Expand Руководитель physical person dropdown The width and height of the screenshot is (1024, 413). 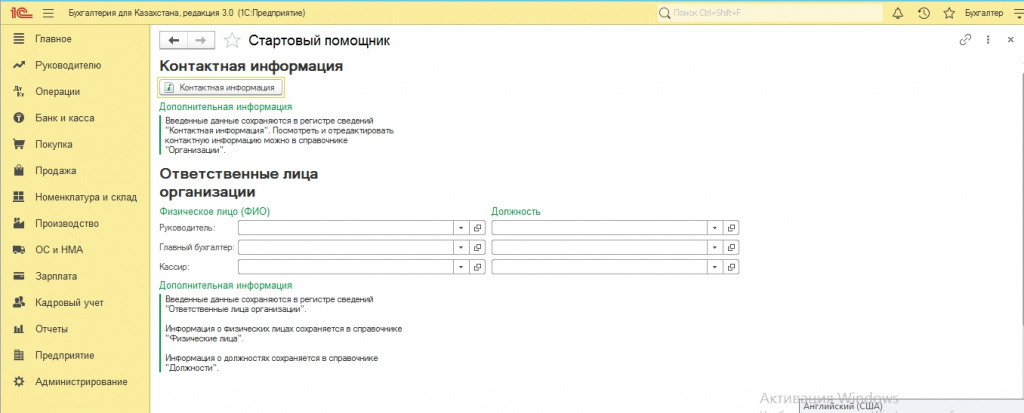coord(461,227)
